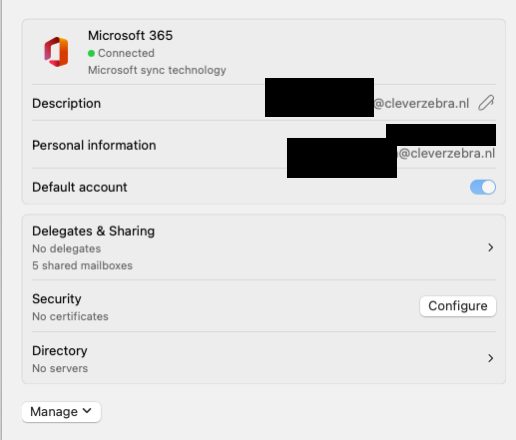Viewport: 516px width, 440px height.
Task: Click the Description field email domain text
Action: pyautogui.click(x=421, y=104)
